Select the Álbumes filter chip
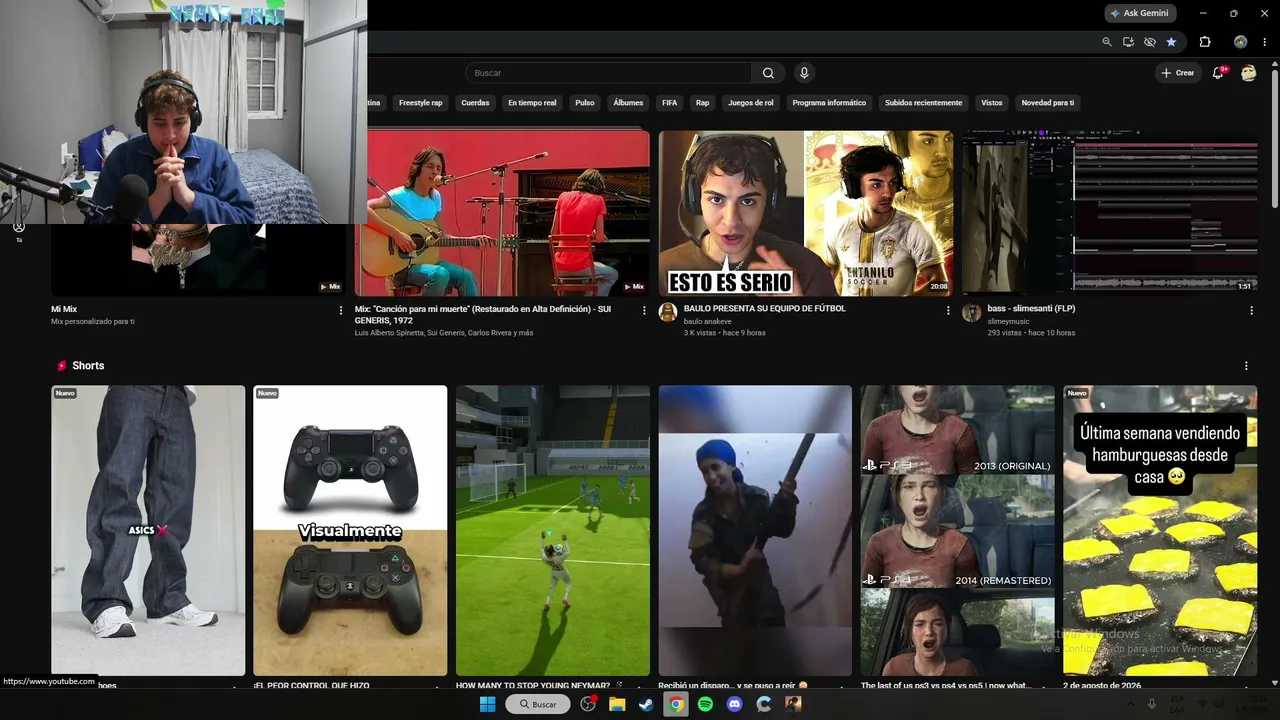The image size is (1280, 720). pos(628,103)
